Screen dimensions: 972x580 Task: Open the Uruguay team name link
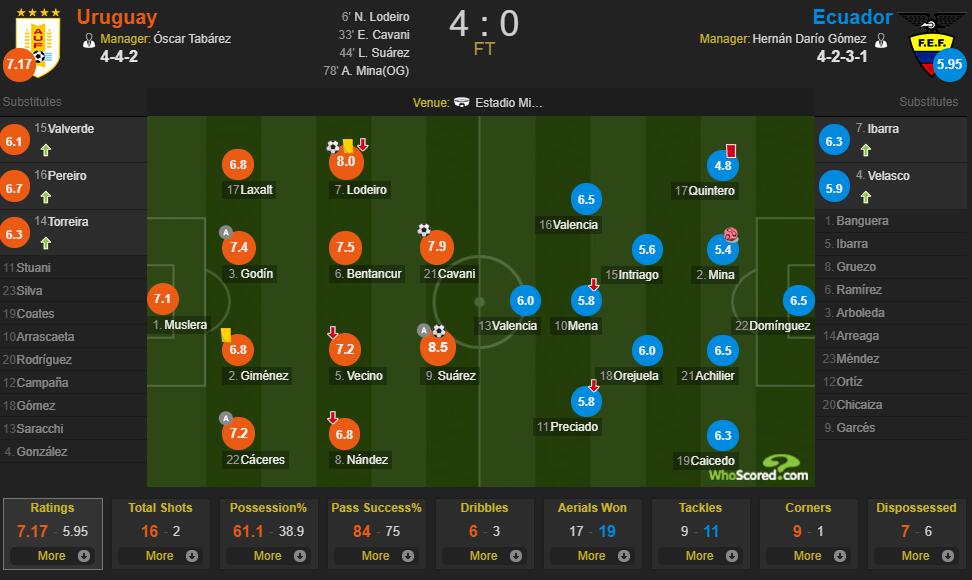tap(117, 17)
